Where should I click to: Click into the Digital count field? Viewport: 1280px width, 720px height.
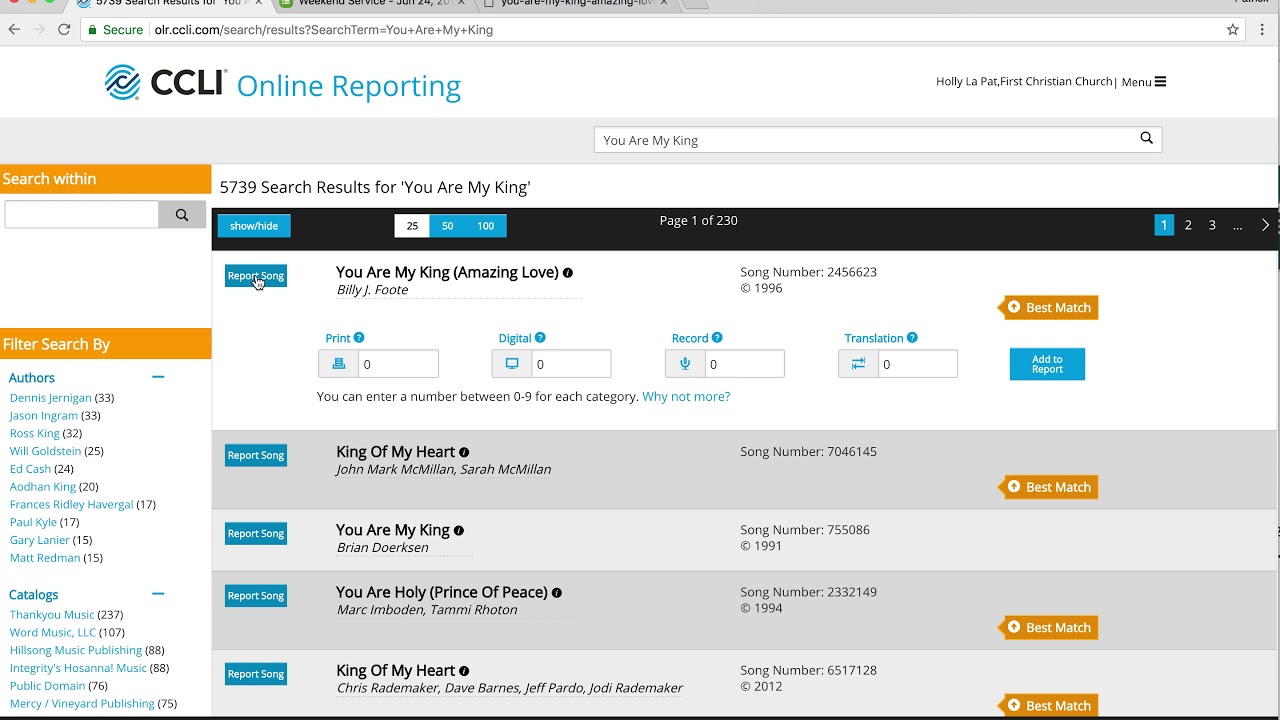point(571,364)
